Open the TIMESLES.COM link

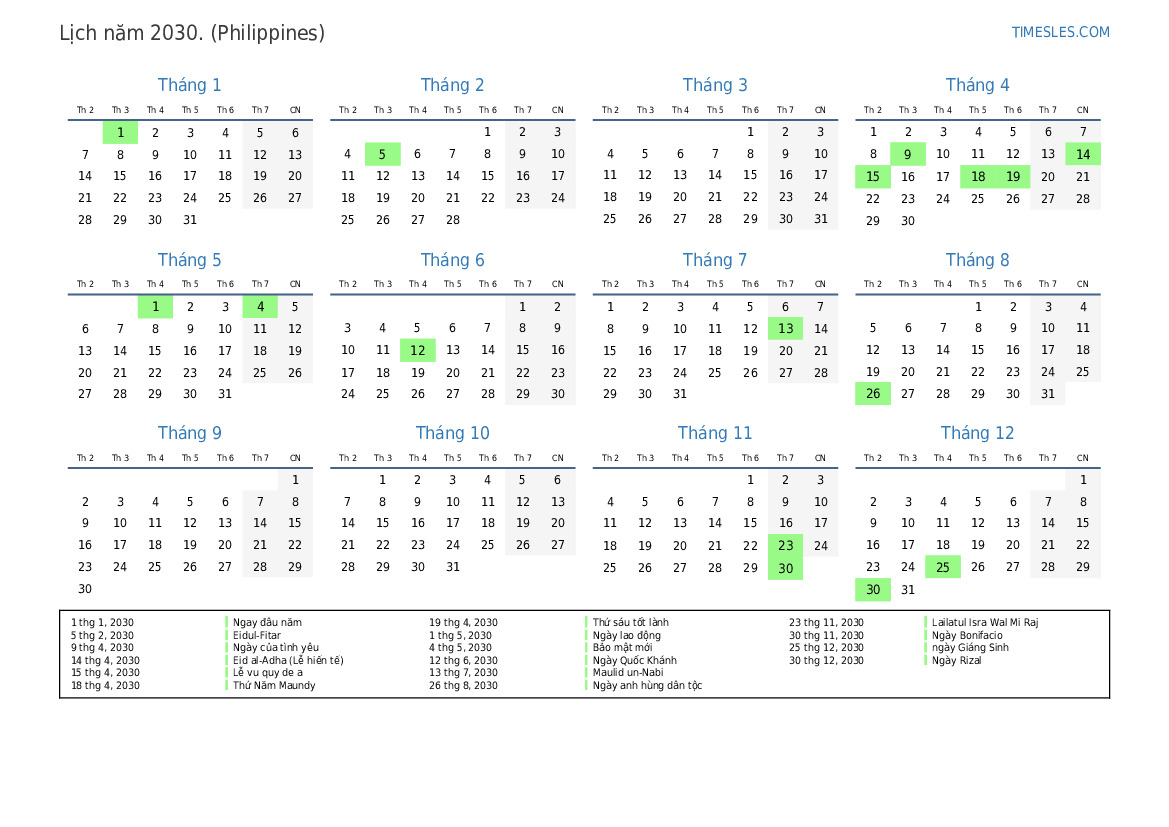[x=1060, y=32]
